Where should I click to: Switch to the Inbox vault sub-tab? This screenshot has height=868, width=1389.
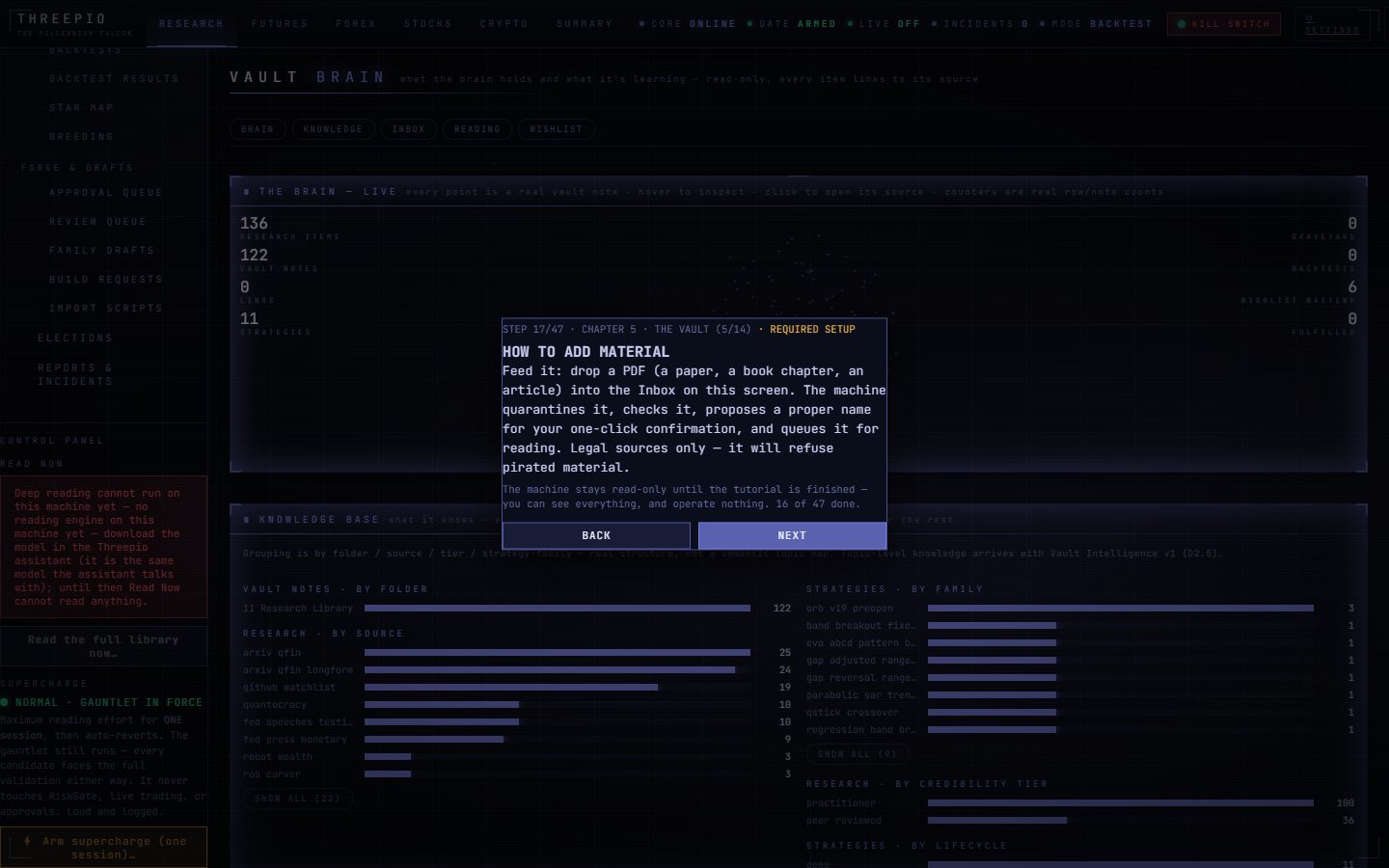409,129
